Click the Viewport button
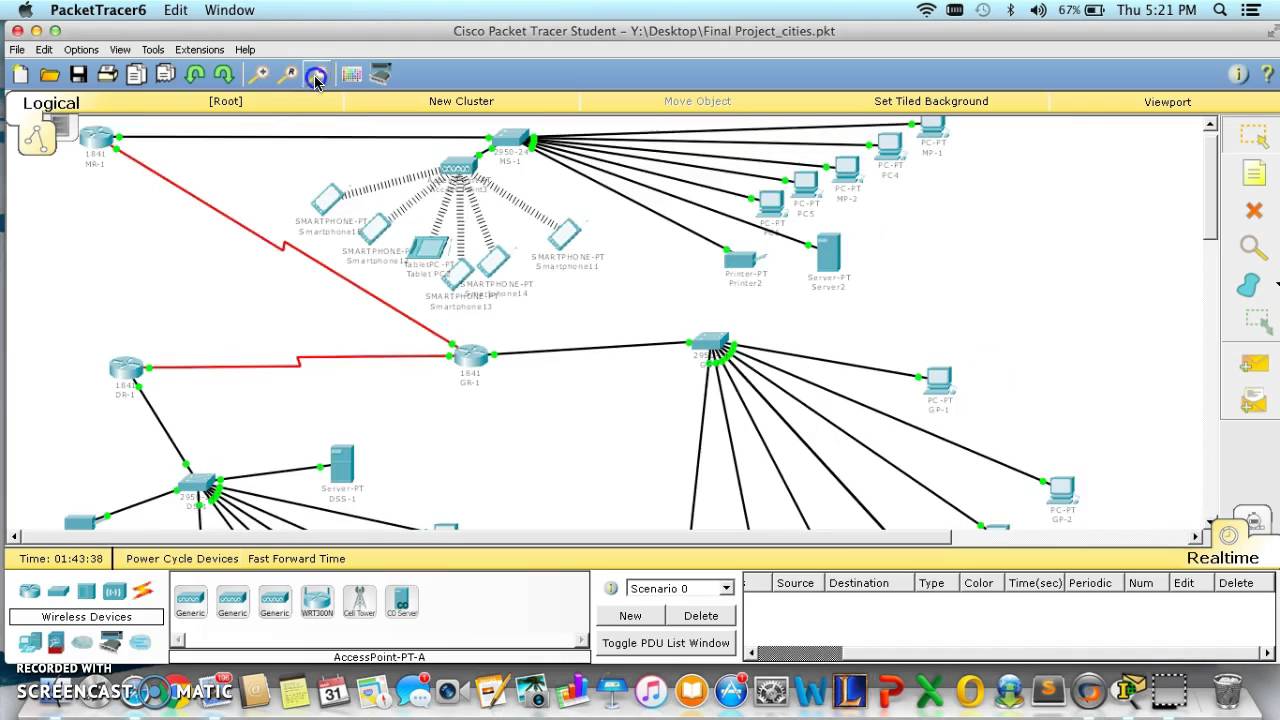 point(1167,102)
